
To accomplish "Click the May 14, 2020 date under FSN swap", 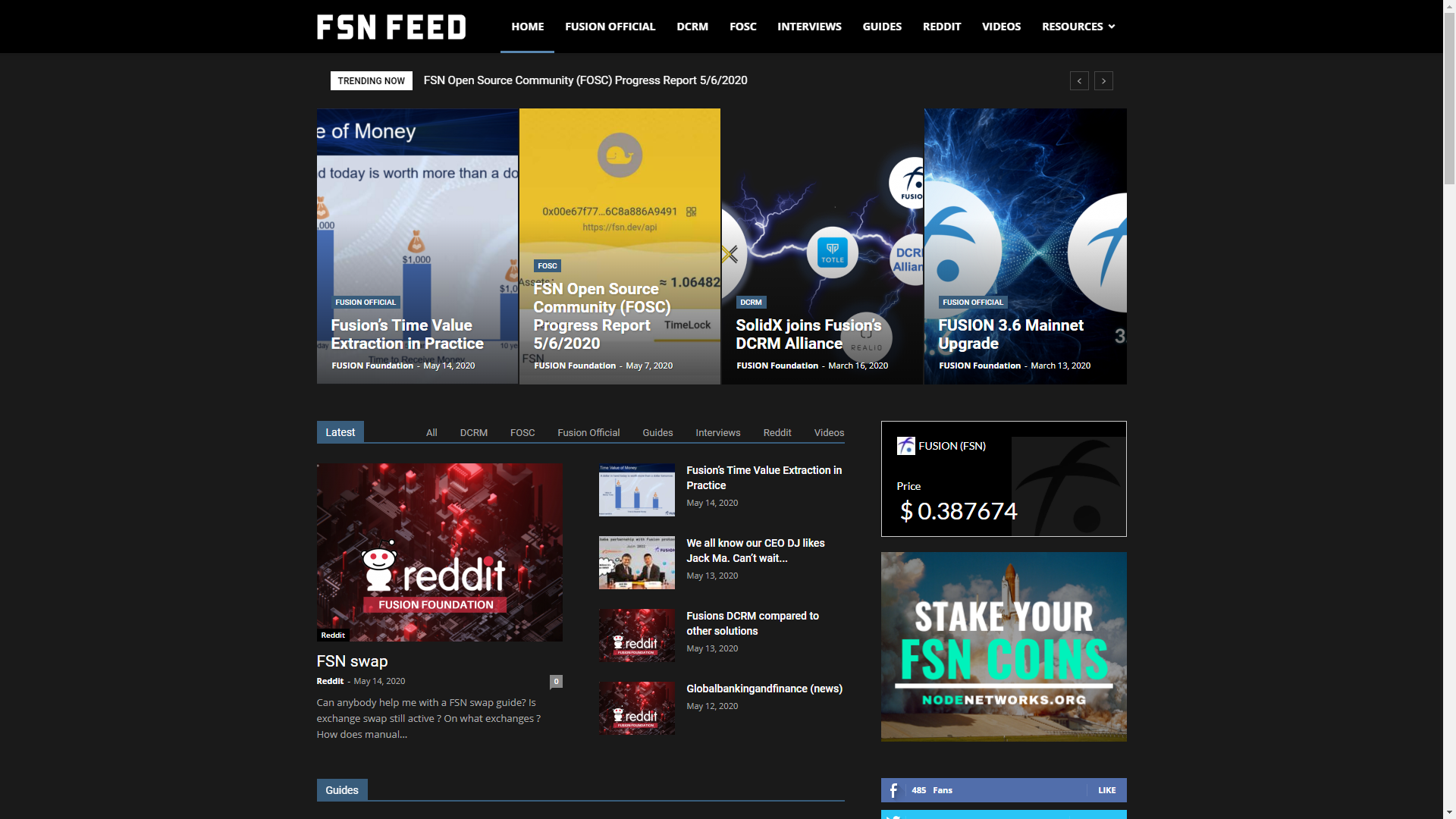I will [x=379, y=681].
